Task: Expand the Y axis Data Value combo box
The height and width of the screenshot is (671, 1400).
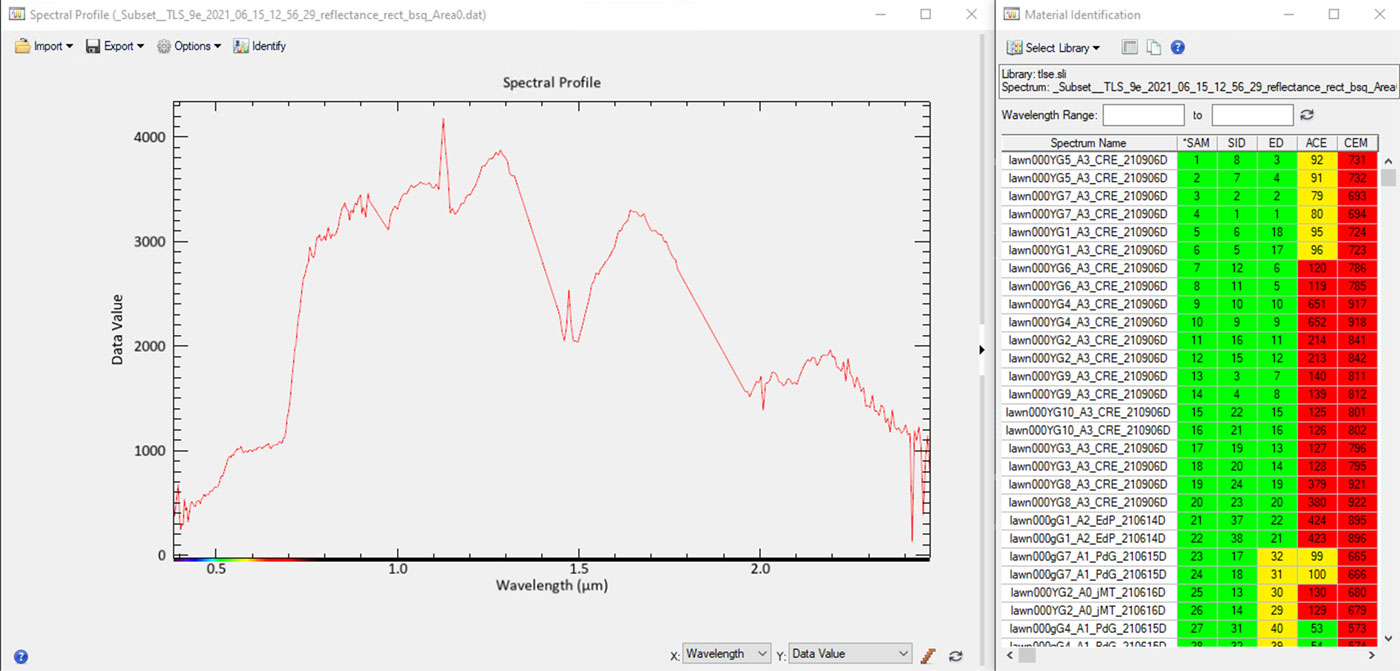Action: (850, 654)
